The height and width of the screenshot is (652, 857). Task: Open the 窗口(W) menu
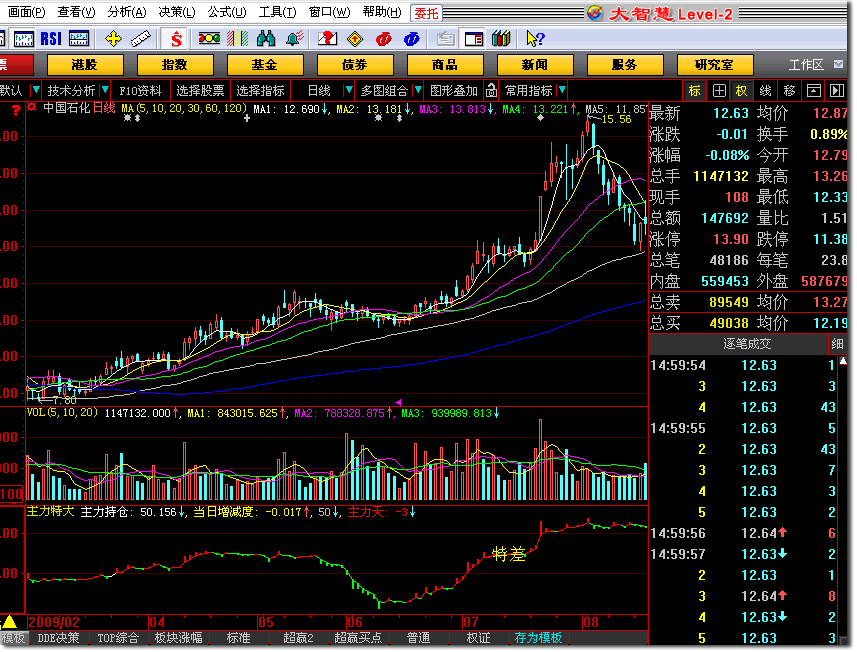[x=329, y=12]
